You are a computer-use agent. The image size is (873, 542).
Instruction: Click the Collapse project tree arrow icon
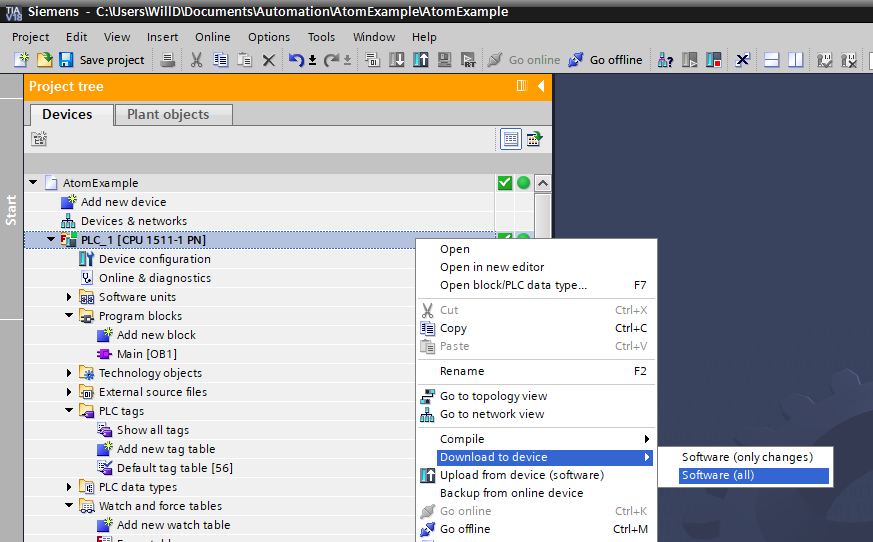coord(541,87)
